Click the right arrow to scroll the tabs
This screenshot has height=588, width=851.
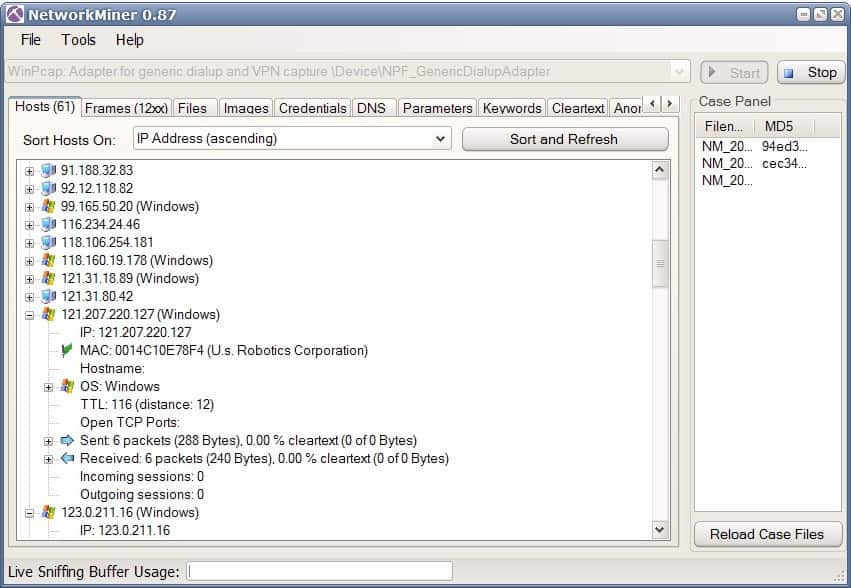point(669,103)
